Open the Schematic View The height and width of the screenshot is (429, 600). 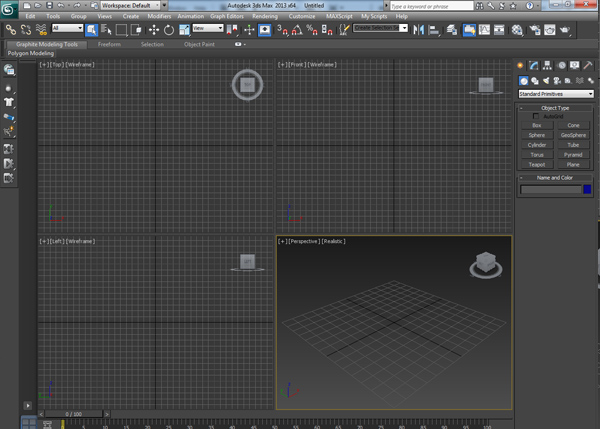499,29
